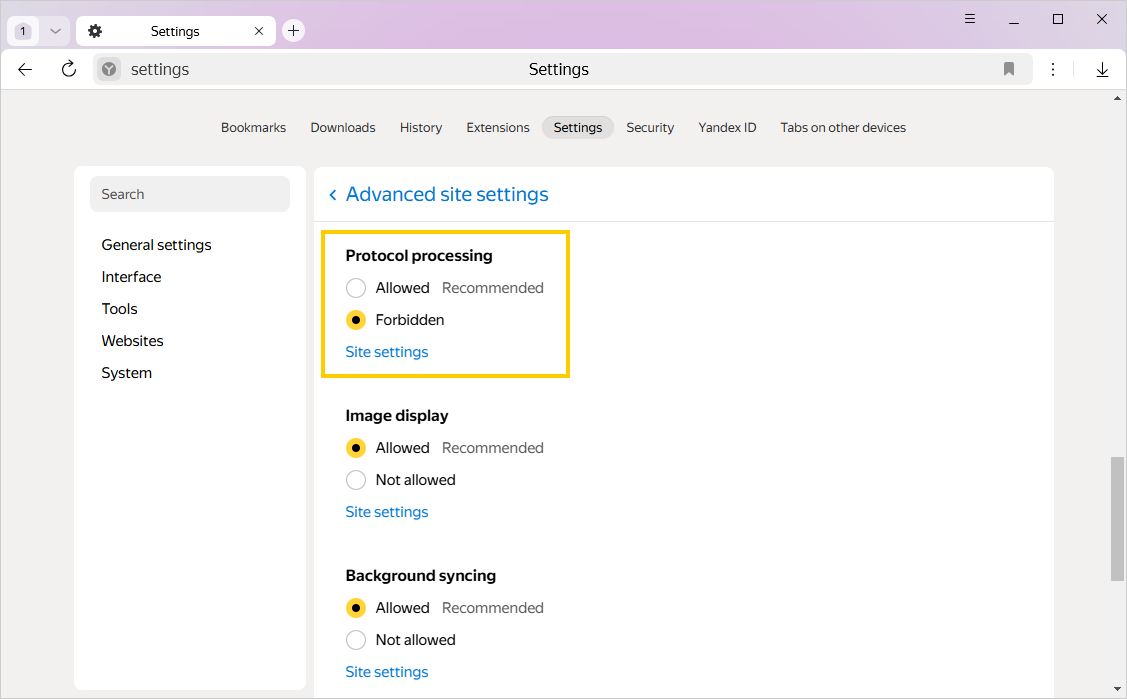Open a new tab with plus button

[293, 31]
